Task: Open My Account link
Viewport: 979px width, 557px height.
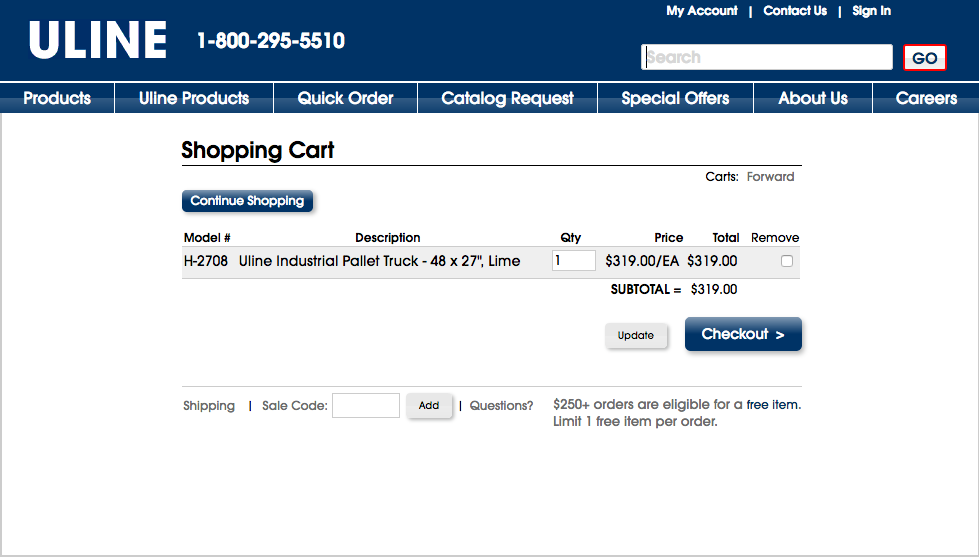Action: pyautogui.click(x=702, y=11)
